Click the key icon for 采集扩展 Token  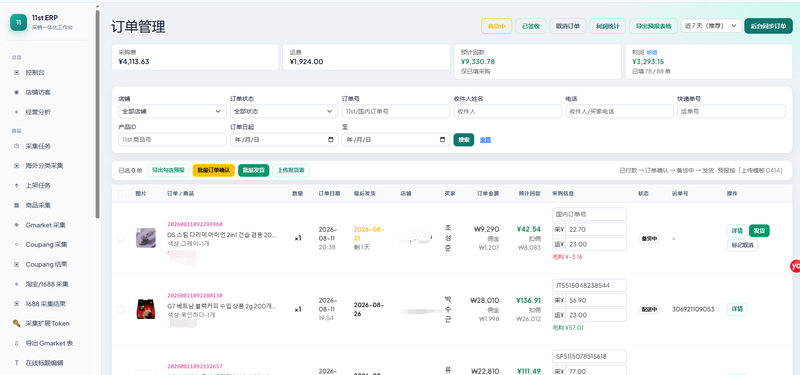pyautogui.click(x=16, y=323)
